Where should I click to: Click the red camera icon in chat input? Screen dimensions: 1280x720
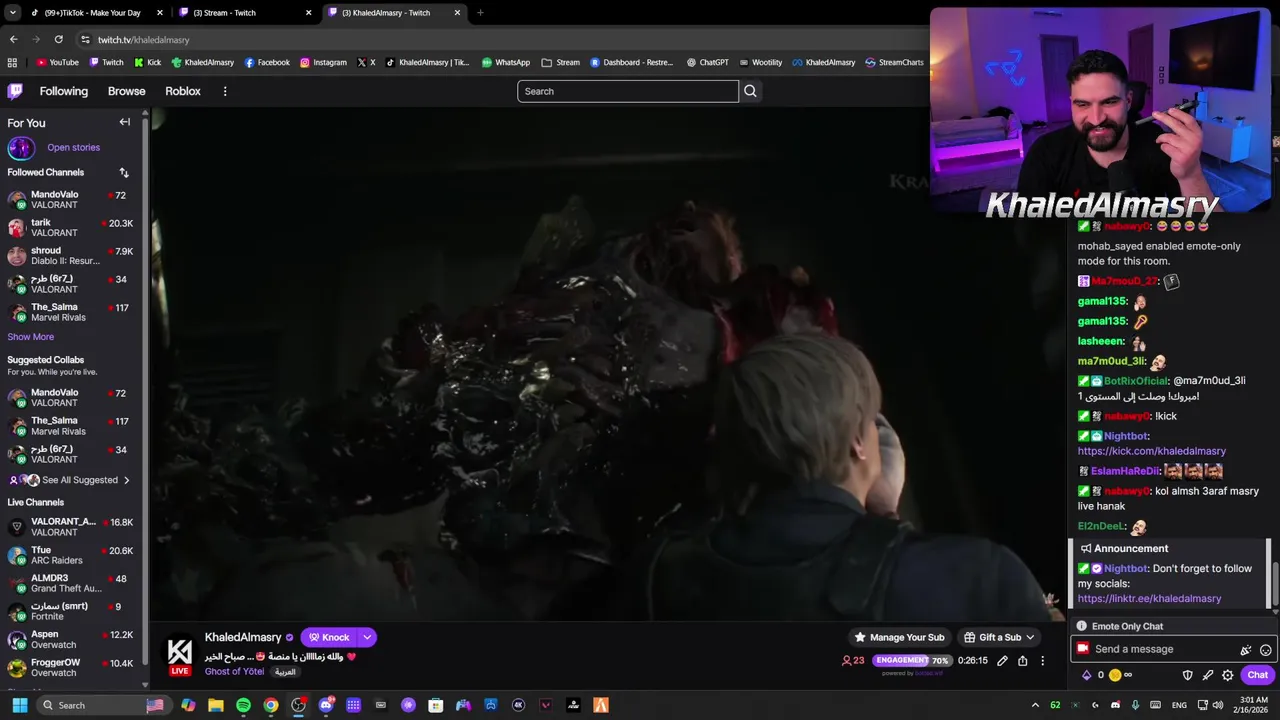click(1082, 649)
